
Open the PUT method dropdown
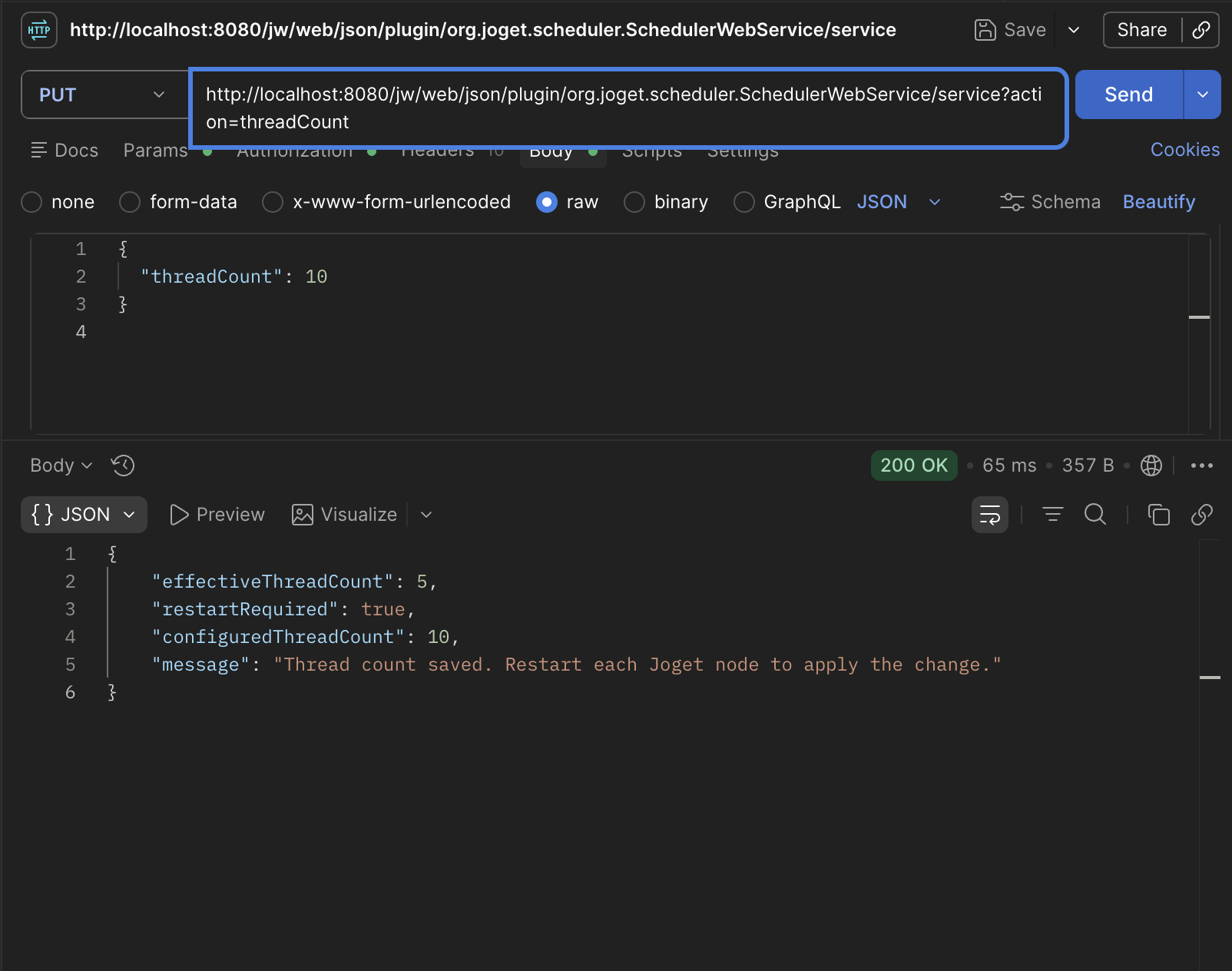[x=104, y=94]
